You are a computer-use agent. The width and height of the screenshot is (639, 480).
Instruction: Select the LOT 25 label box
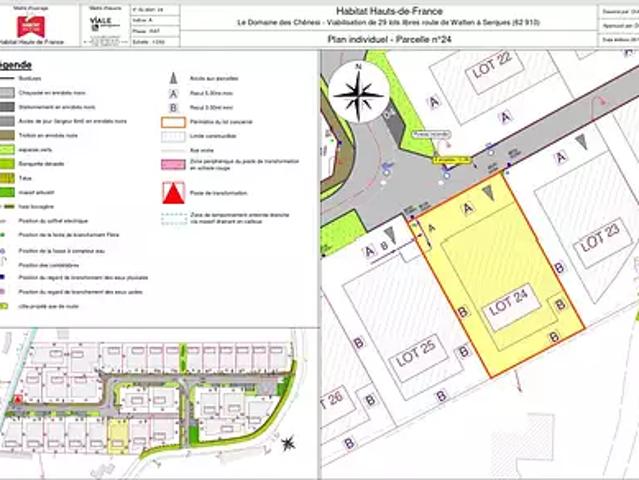click(x=418, y=358)
